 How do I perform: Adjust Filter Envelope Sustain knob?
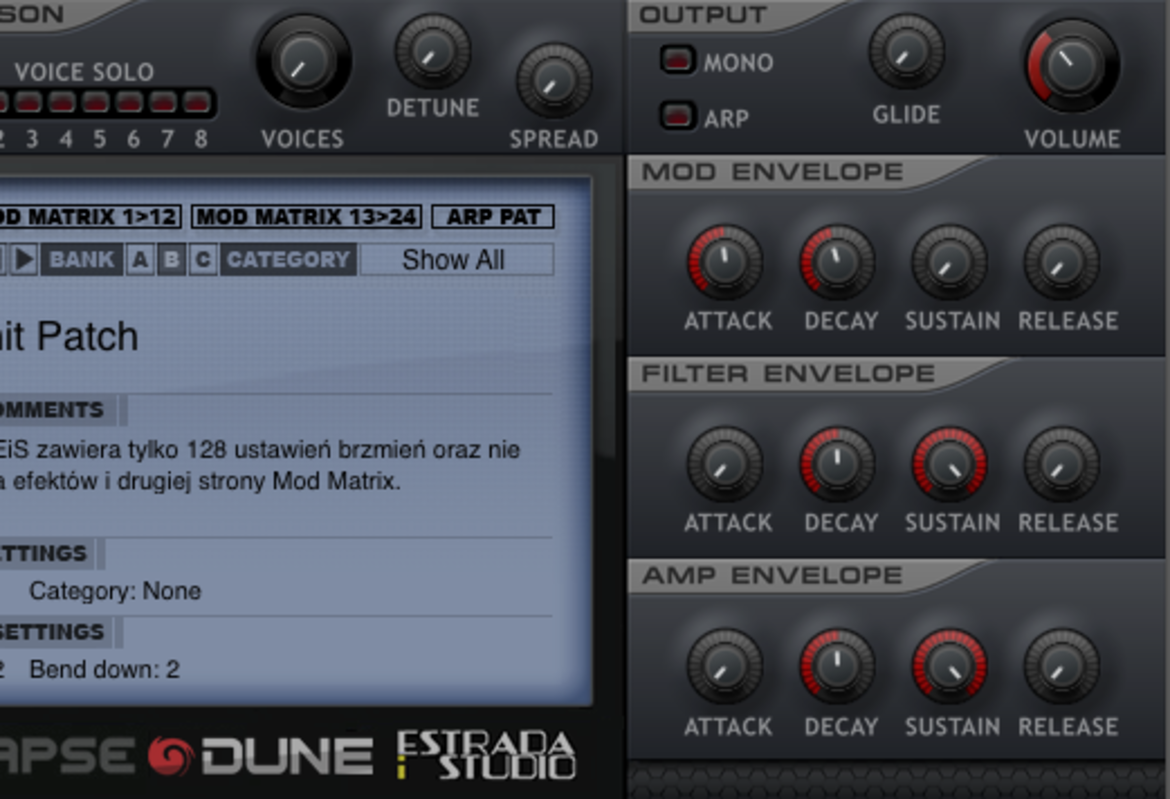[949, 465]
